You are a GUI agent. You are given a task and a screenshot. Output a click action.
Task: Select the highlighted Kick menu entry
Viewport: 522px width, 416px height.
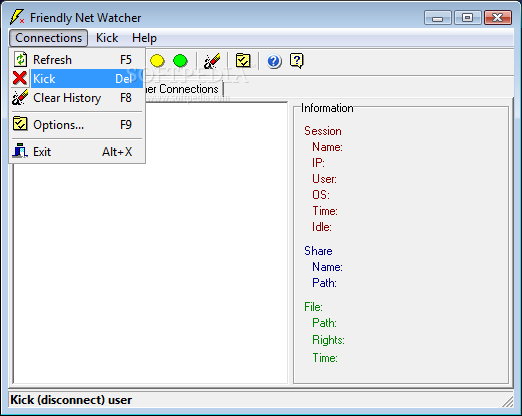(x=77, y=79)
